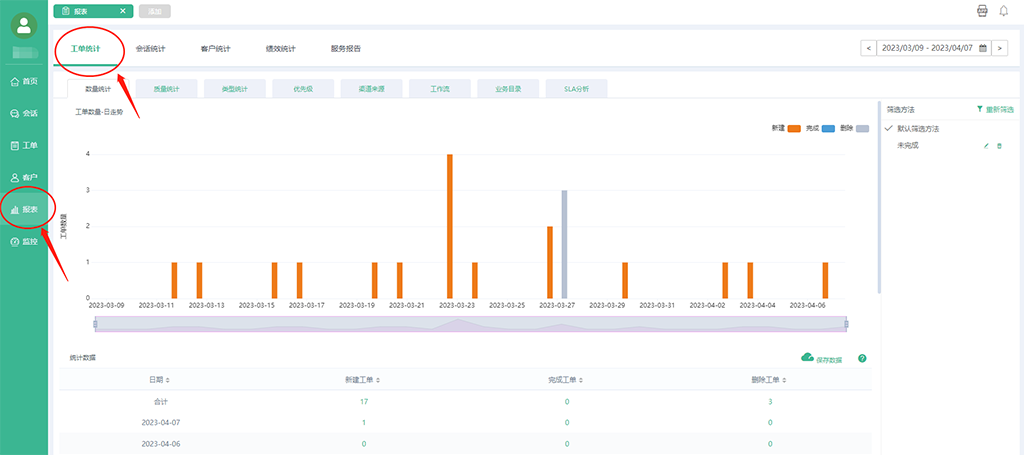Toggle the orange 新建 legend swatch
The height and width of the screenshot is (455, 1024).
(795, 129)
